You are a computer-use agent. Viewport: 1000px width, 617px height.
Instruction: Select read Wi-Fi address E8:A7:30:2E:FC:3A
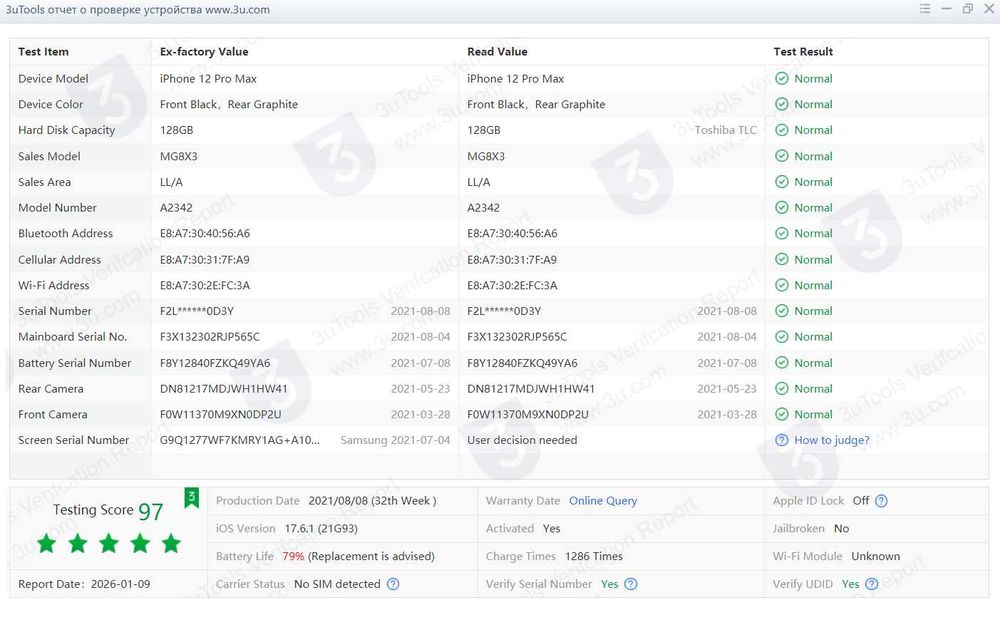(512, 285)
